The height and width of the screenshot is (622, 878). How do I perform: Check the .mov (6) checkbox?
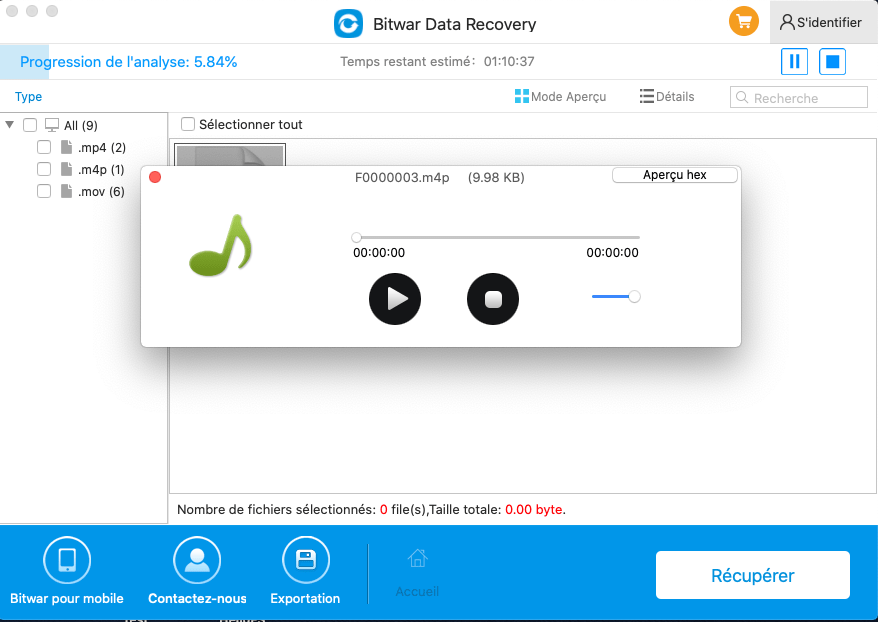coord(44,191)
